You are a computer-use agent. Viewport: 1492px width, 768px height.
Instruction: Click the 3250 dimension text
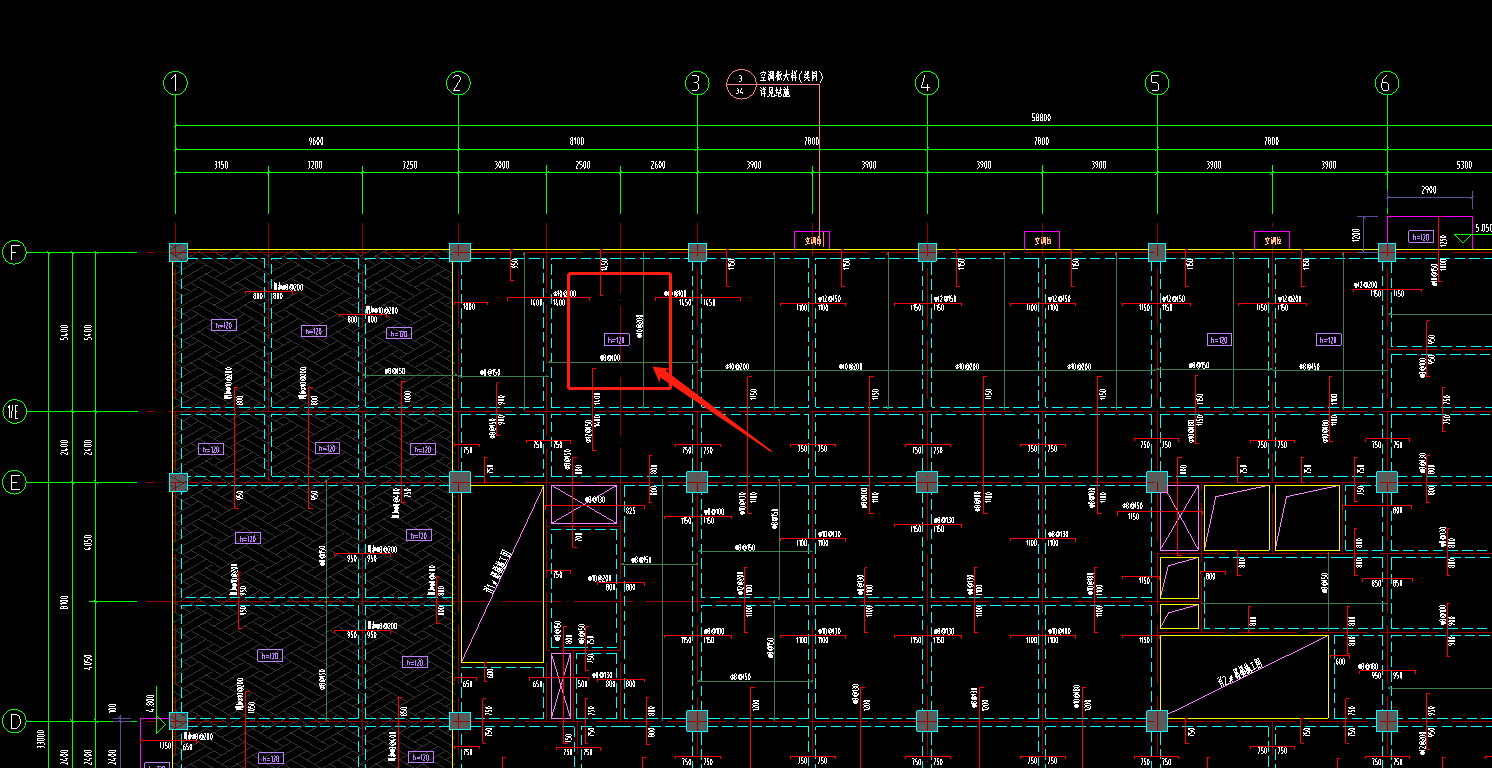[410, 165]
